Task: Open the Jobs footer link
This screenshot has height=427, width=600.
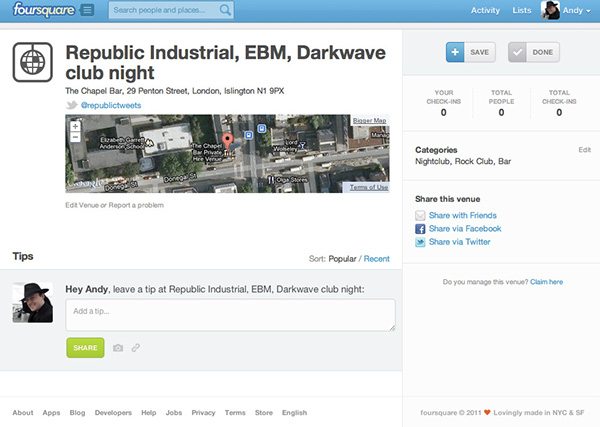Action: (174, 413)
